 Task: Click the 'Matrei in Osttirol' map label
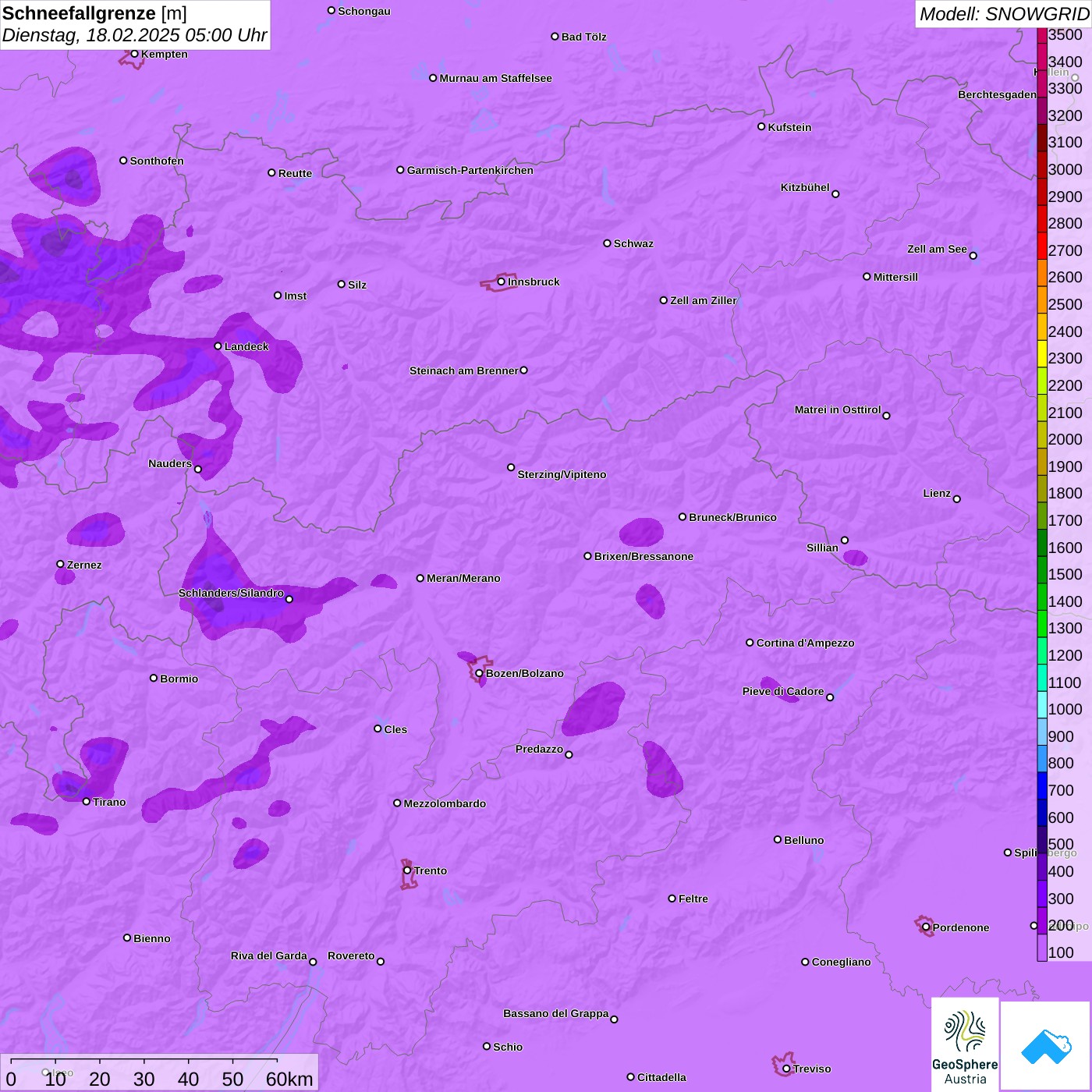tap(838, 409)
